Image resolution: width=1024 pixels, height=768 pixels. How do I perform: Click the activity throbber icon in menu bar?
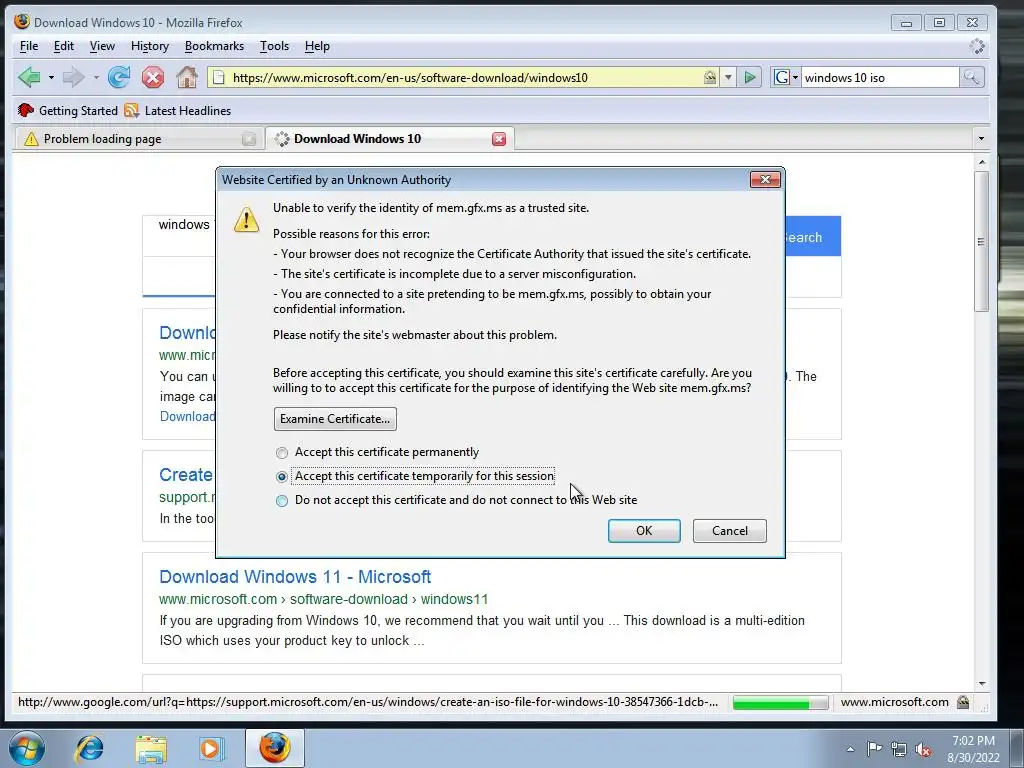(x=976, y=46)
